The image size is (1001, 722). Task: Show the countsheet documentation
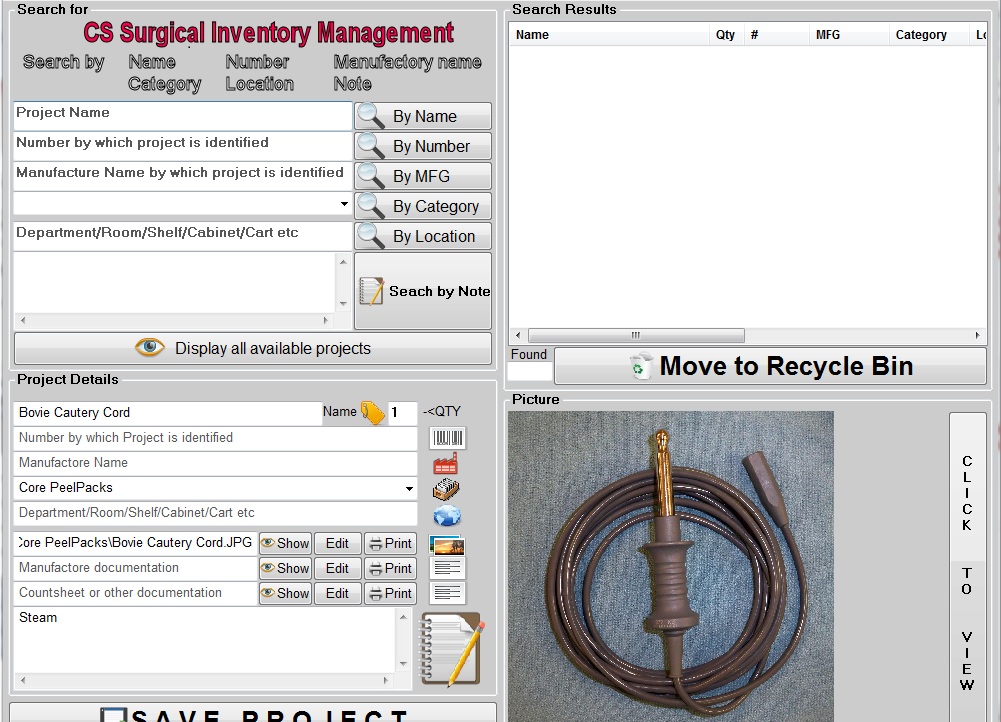tap(285, 593)
